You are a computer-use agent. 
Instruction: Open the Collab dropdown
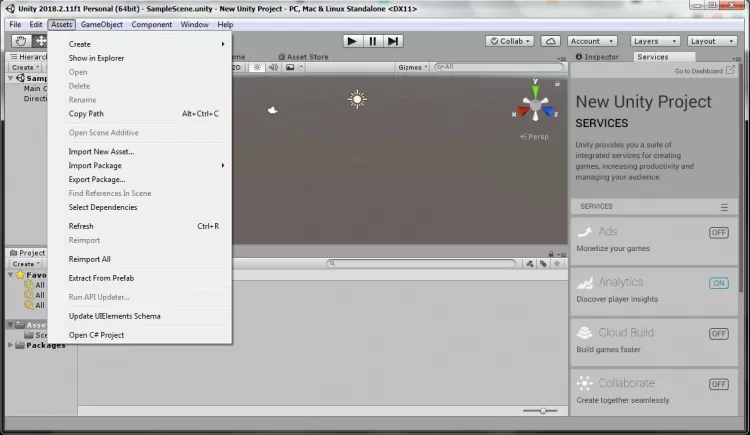[510, 41]
